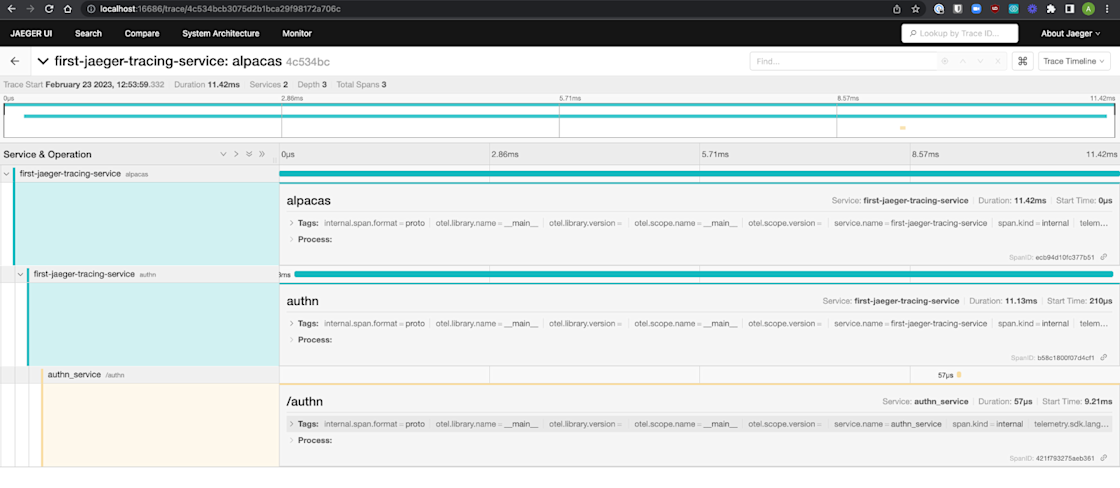Collapse trace header chevron beside title
The image size is (1120, 488).
(x=44, y=61)
